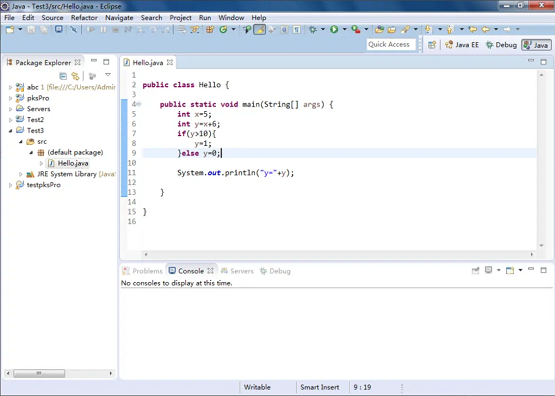Image resolution: width=555 pixels, height=396 pixels.
Task: Click the Last Edit Location arrow icon
Action: click(472, 29)
